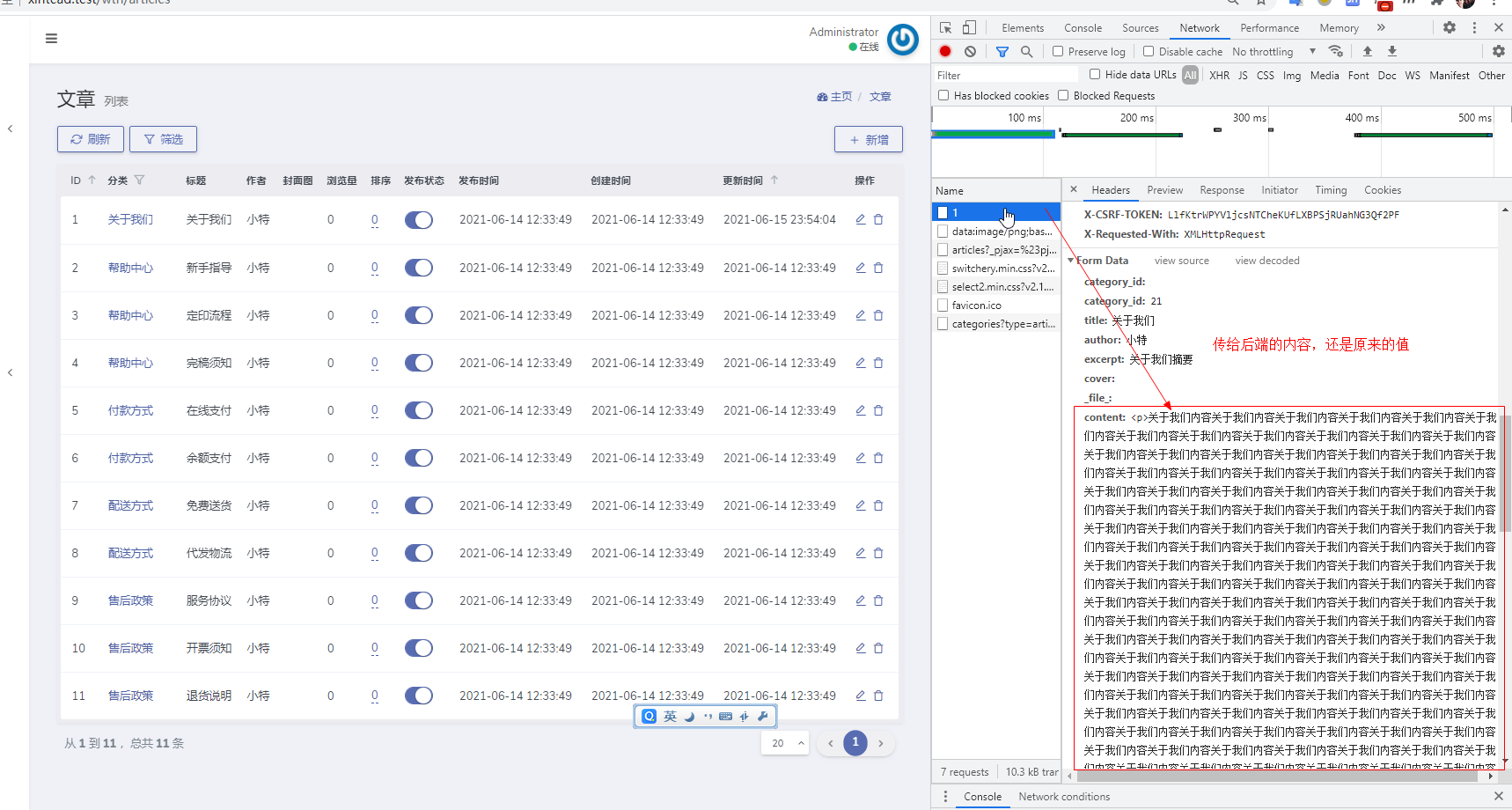The image size is (1512, 810).
Task: Toggle the device toolbar in DevTools
Action: [969, 27]
